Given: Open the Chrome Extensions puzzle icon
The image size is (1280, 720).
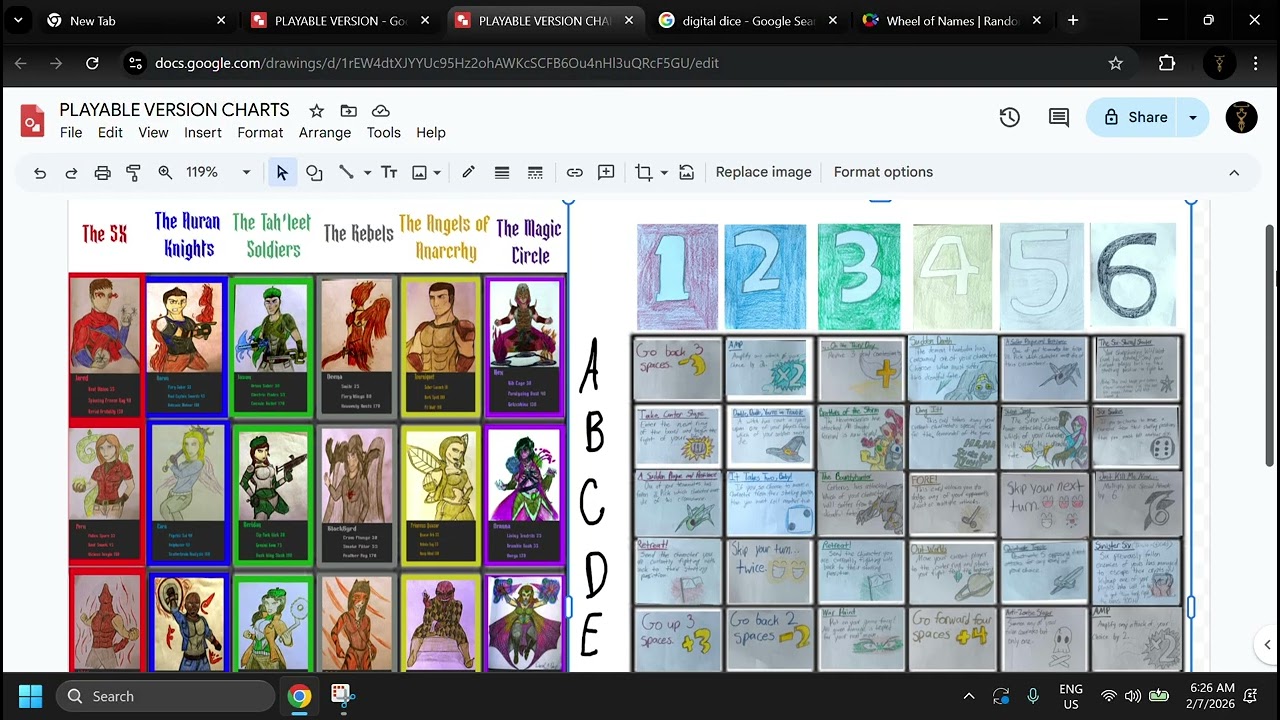Looking at the screenshot, I should click(x=1167, y=63).
